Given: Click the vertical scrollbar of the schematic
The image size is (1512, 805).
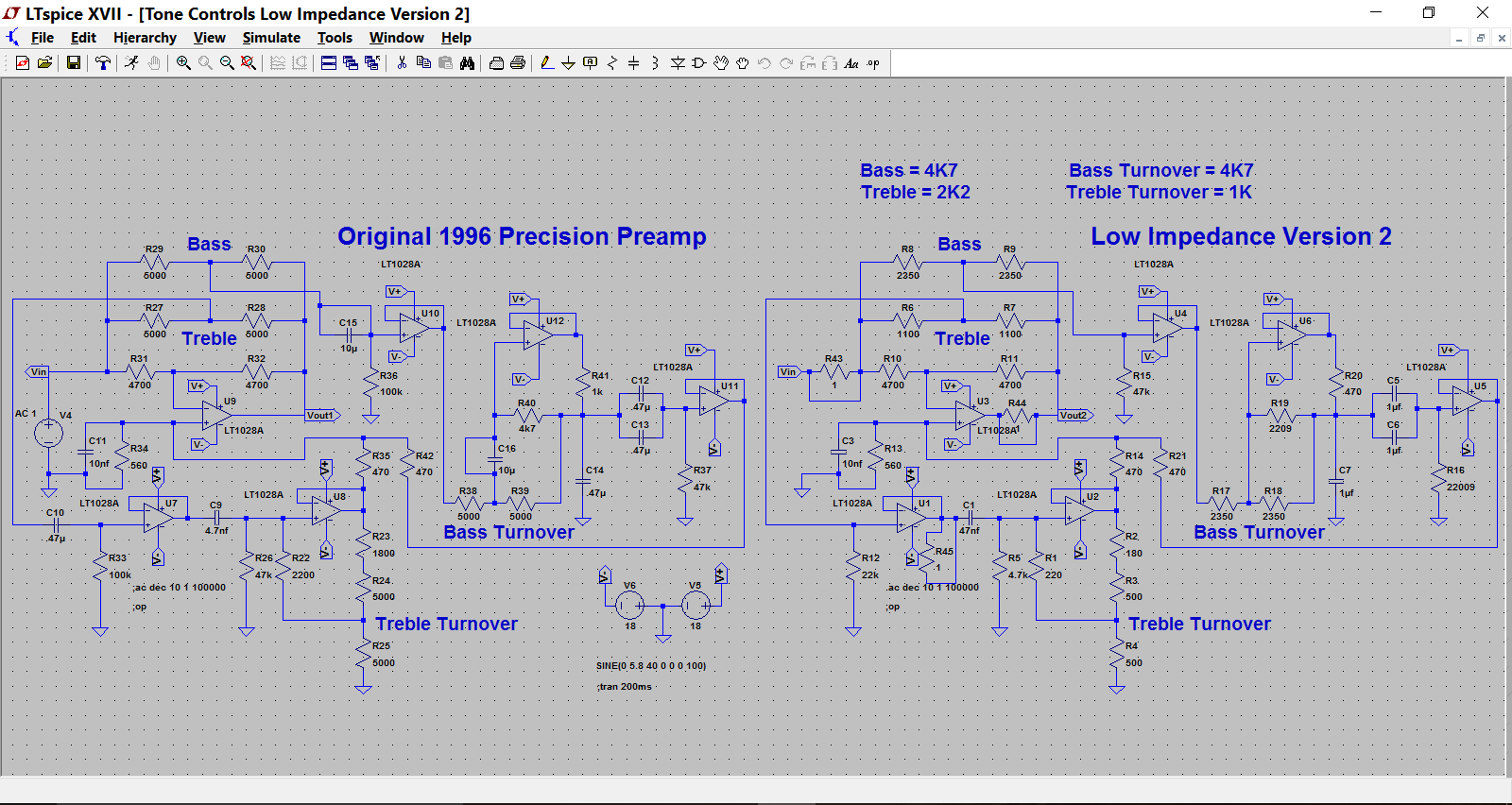Looking at the screenshot, I should tap(1508, 425).
